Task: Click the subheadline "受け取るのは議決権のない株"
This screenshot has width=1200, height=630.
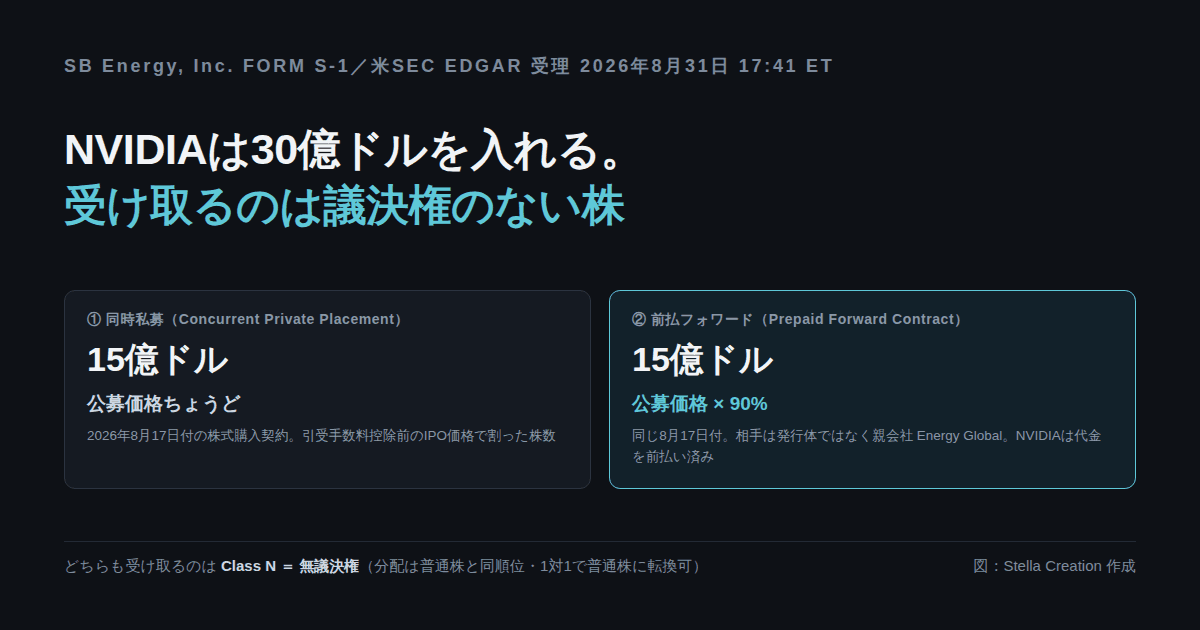Action: click(344, 206)
